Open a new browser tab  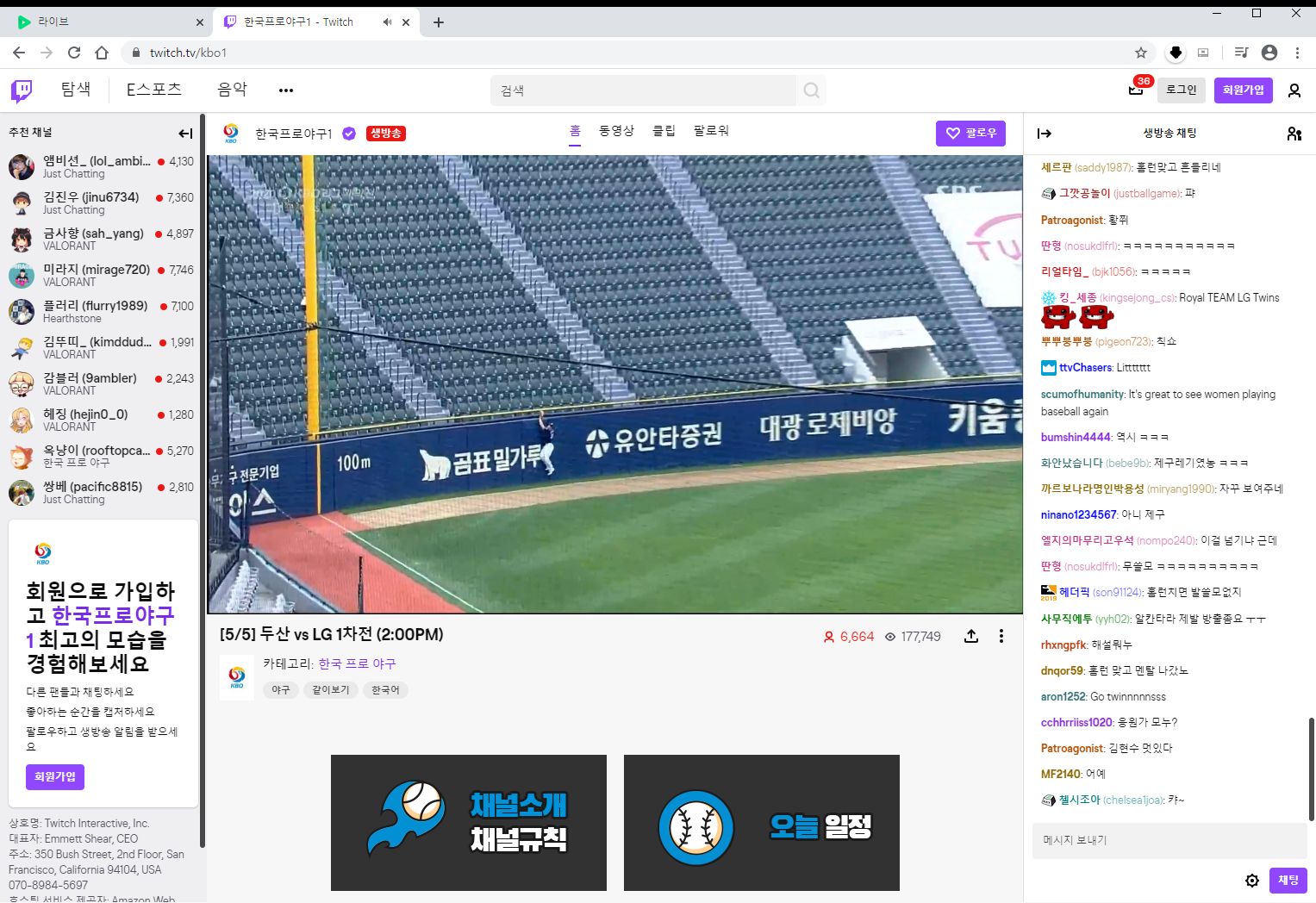[438, 22]
